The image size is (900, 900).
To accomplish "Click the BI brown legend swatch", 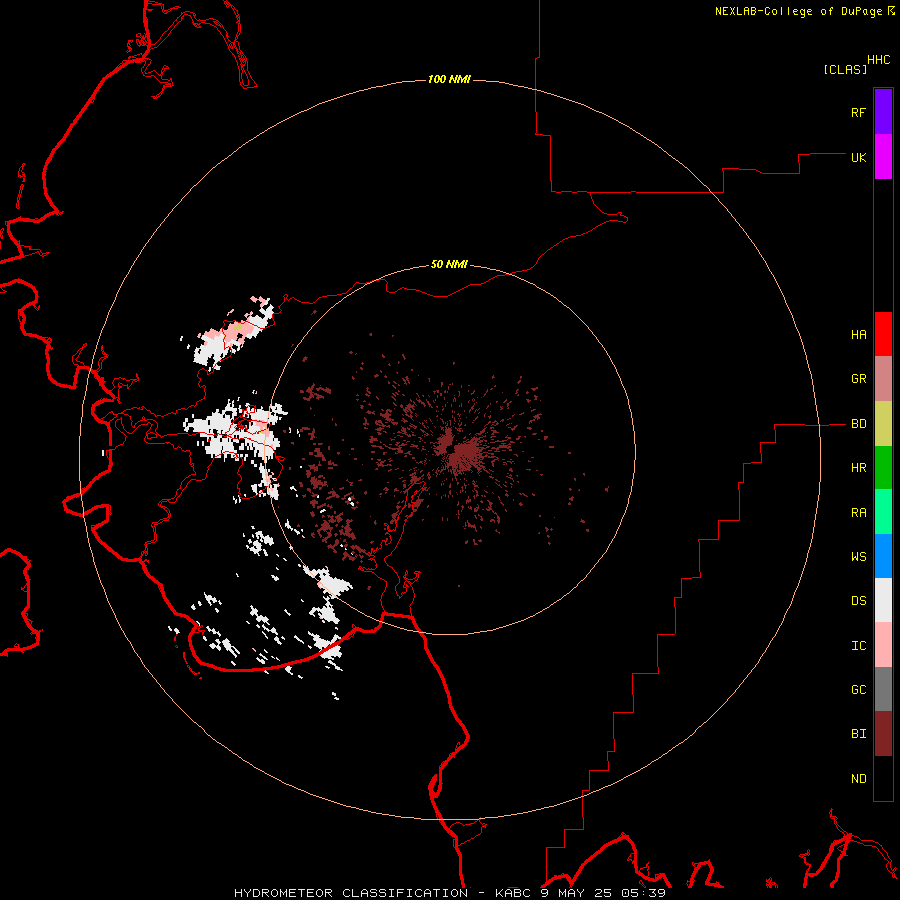I will [x=883, y=734].
